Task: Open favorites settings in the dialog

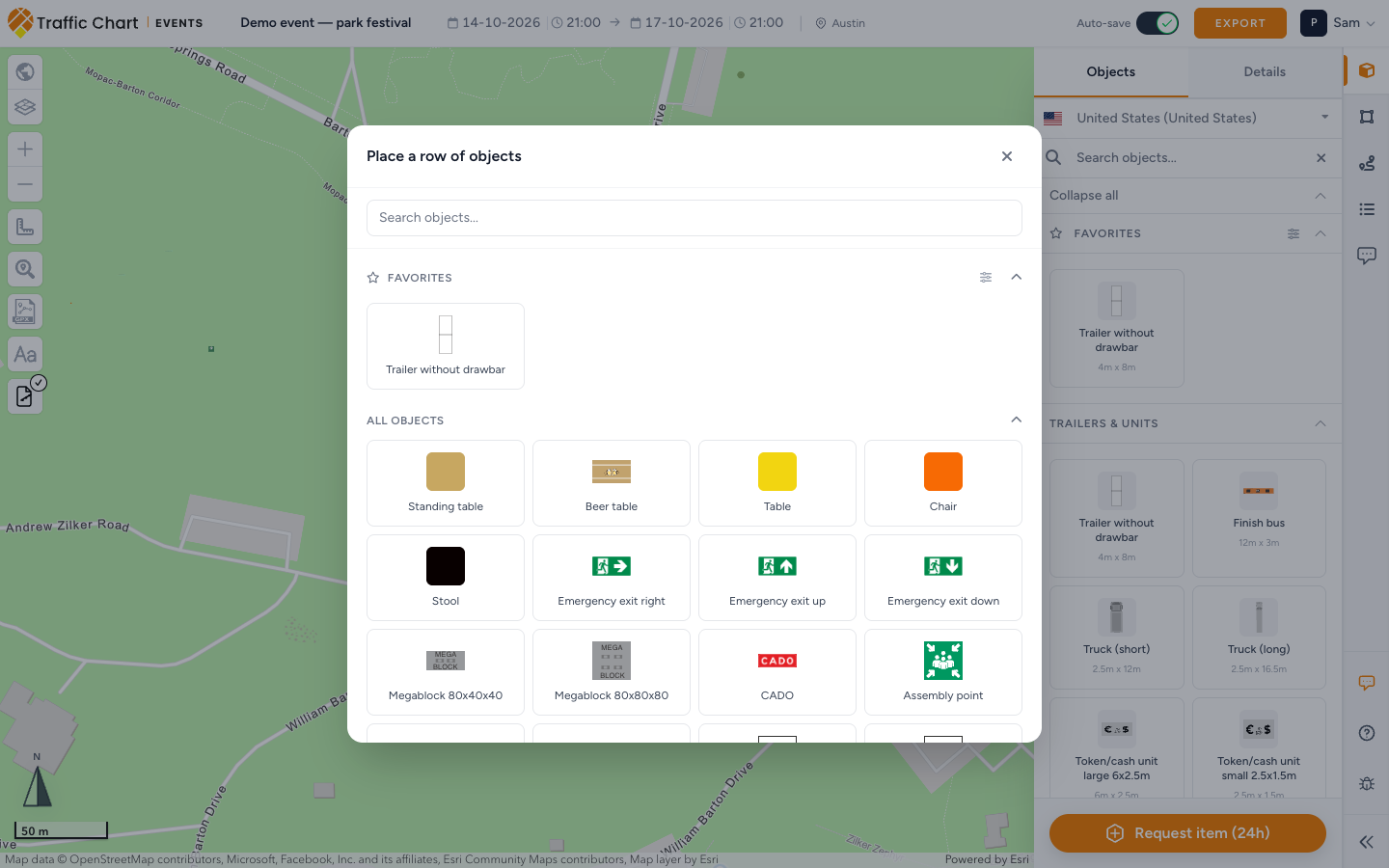Action: [986, 277]
